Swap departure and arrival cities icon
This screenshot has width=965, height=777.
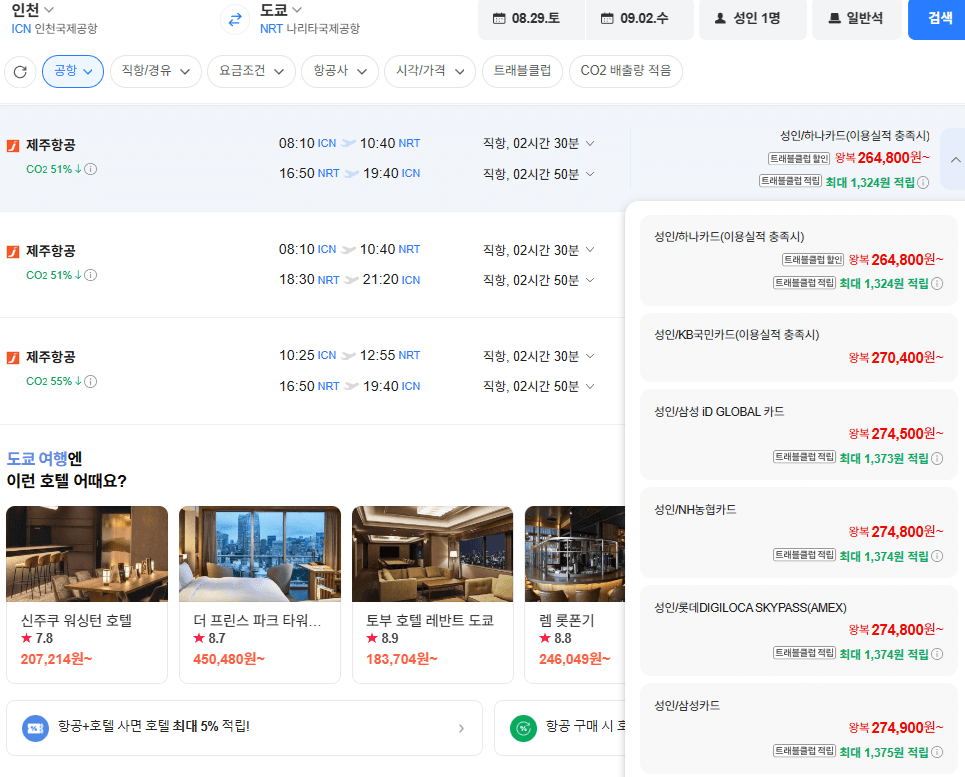[234, 20]
